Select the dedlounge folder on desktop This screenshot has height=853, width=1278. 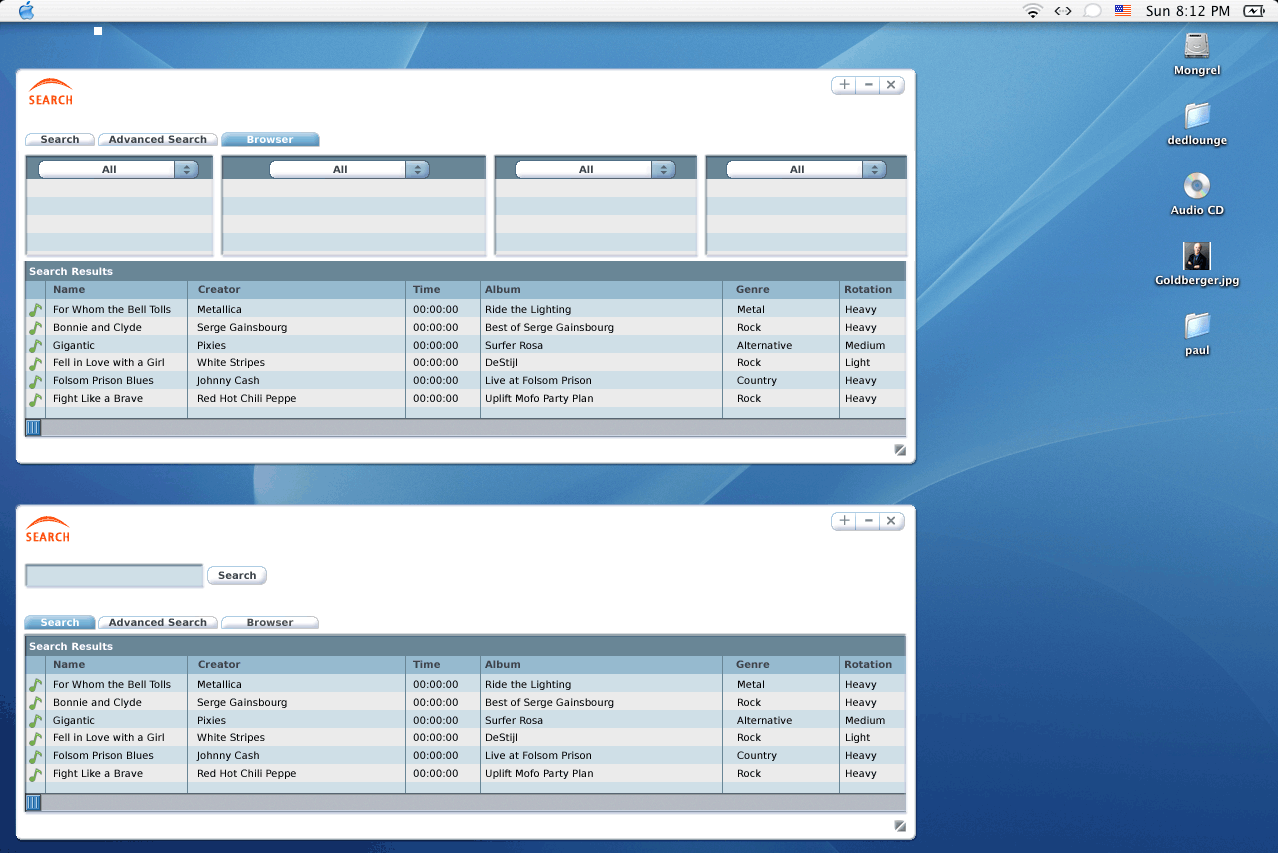(1197, 115)
